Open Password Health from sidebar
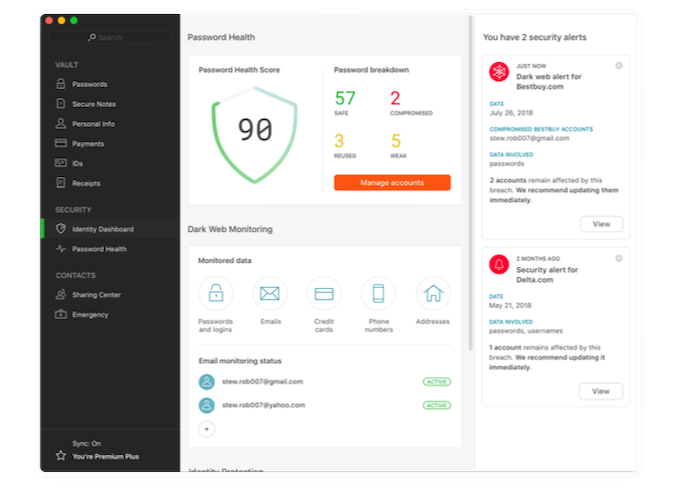Viewport: 680px width, 496px height. (x=99, y=249)
